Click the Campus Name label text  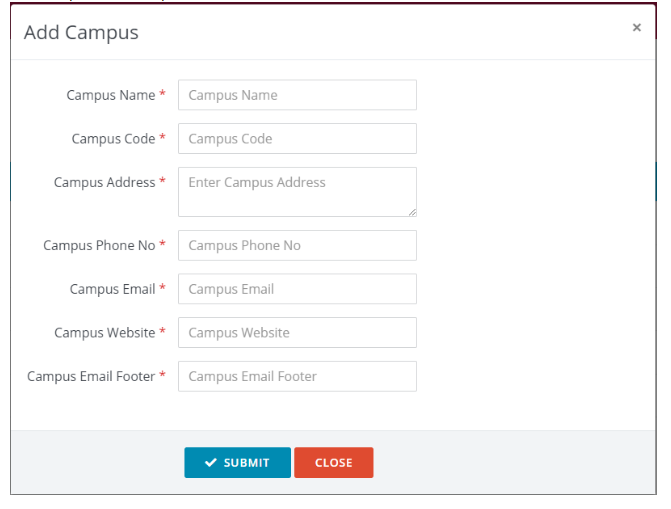[x=110, y=95]
